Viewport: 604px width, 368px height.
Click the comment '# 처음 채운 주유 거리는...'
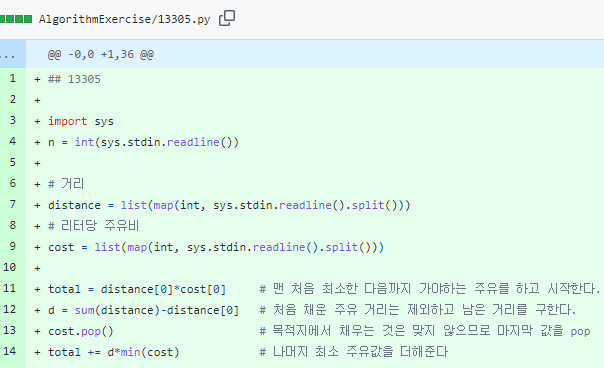pyautogui.click(x=418, y=310)
